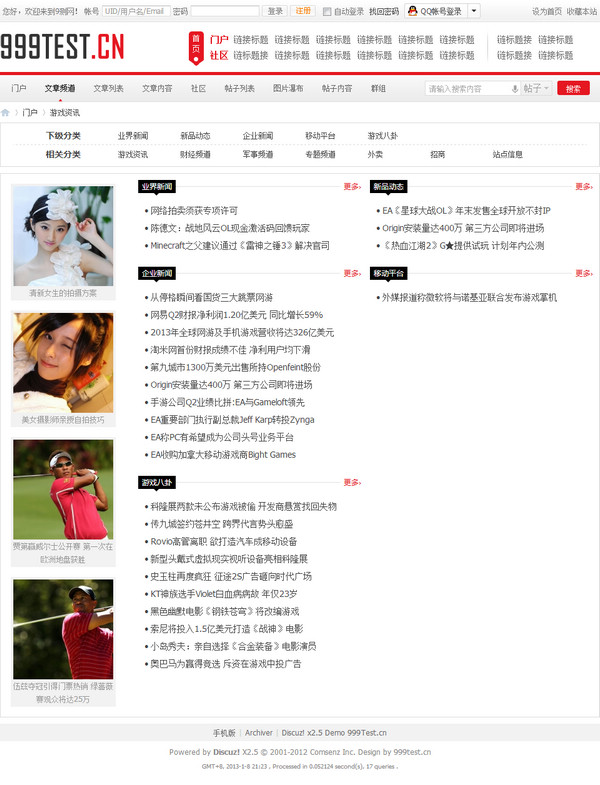Click the home icon in the breadcrumb
The height and width of the screenshot is (785, 600).
(5, 113)
